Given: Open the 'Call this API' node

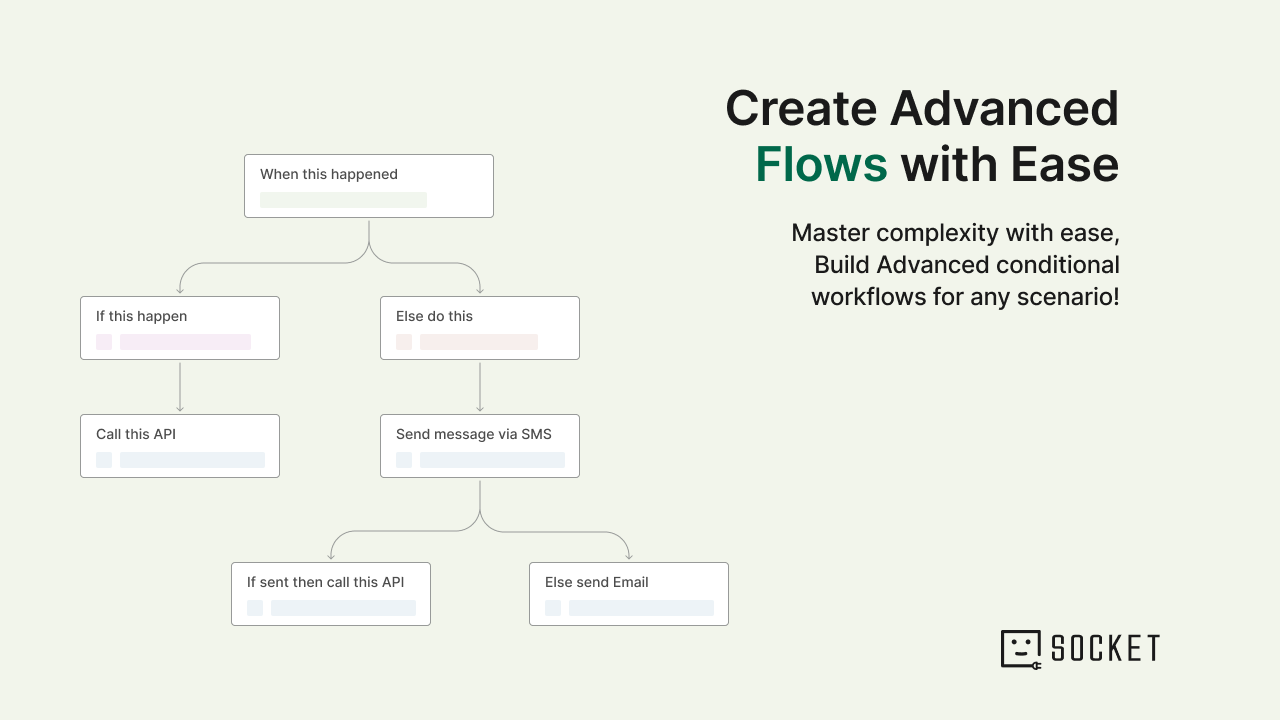Looking at the screenshot, I should tap(180, 446).
